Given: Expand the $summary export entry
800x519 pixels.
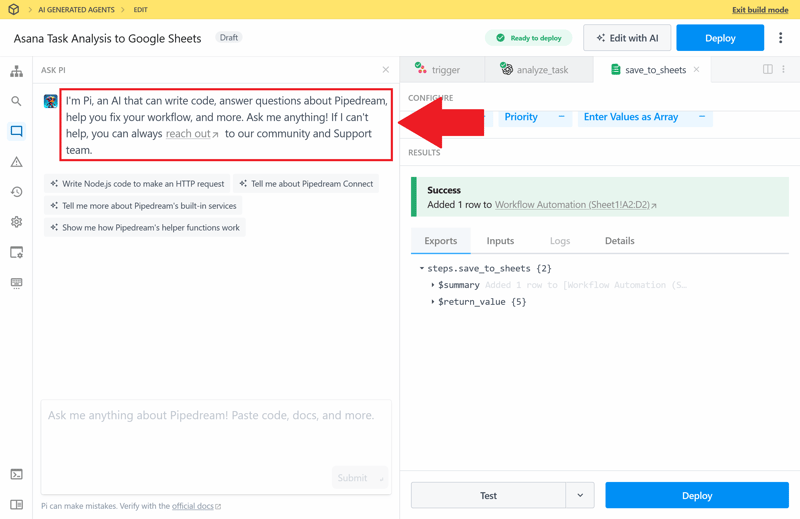Looking at the screenshot, I should click(x=433, y=285).
